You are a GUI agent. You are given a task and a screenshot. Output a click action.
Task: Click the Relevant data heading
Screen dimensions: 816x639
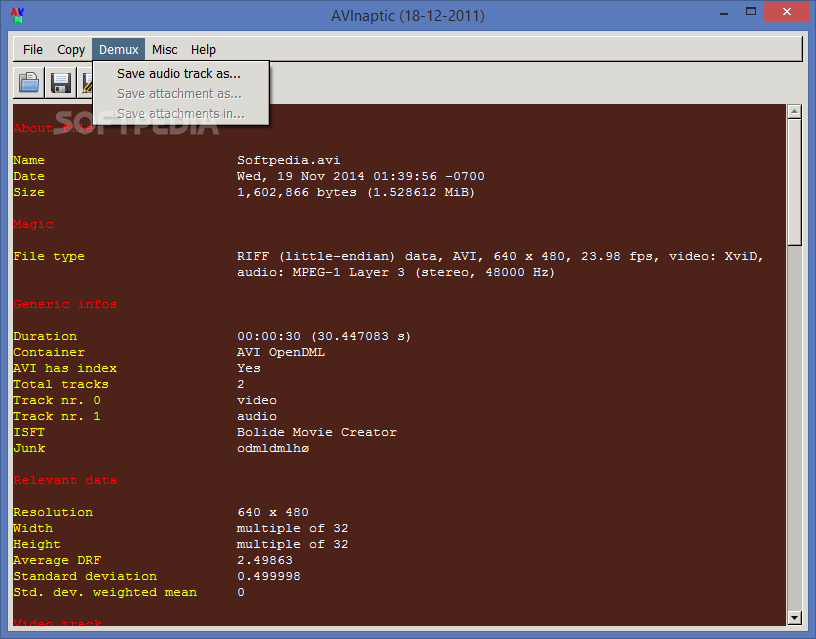65,480
